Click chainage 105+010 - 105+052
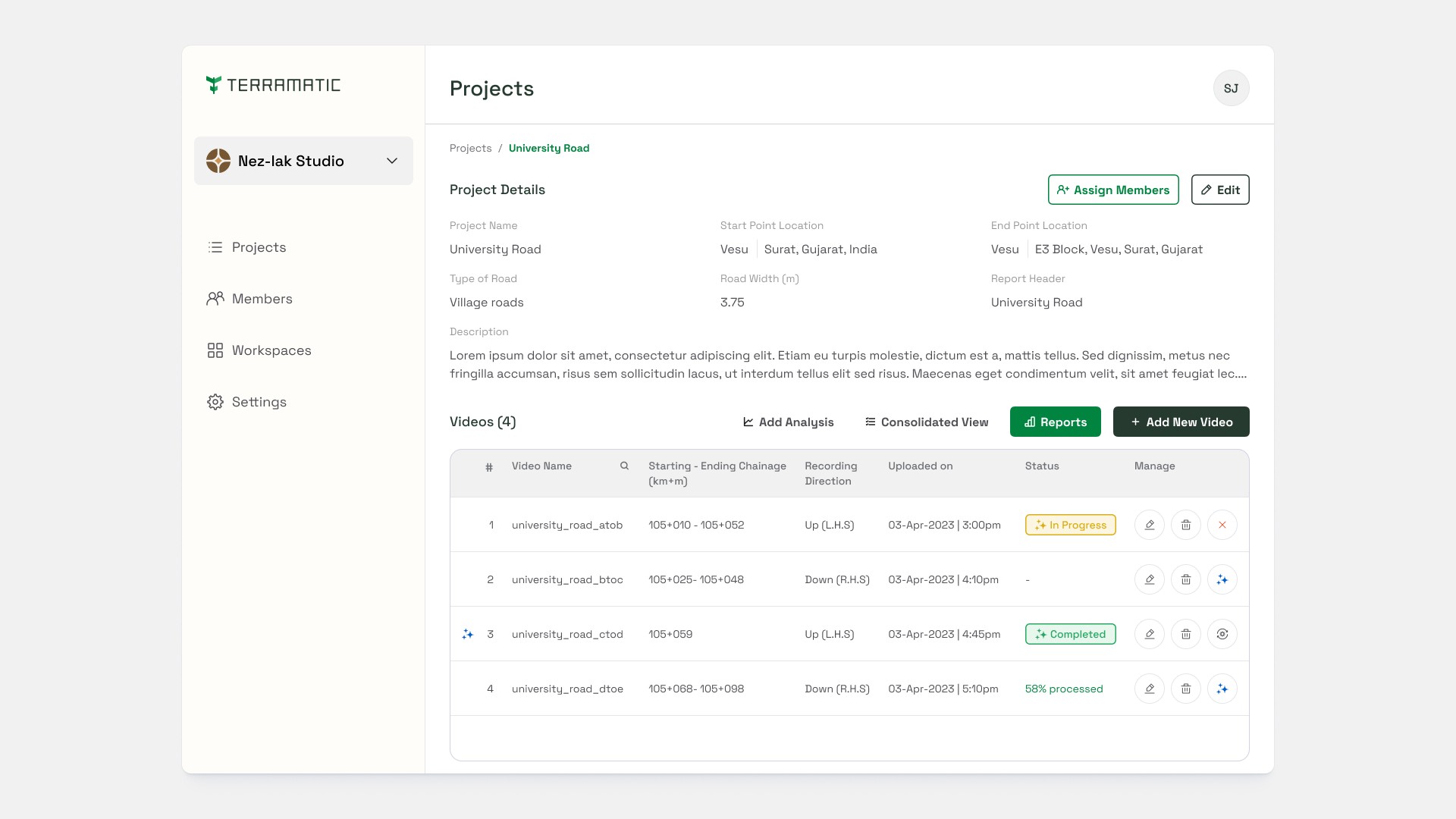The width and height of the screenshot is (1456, 819). 696,525
